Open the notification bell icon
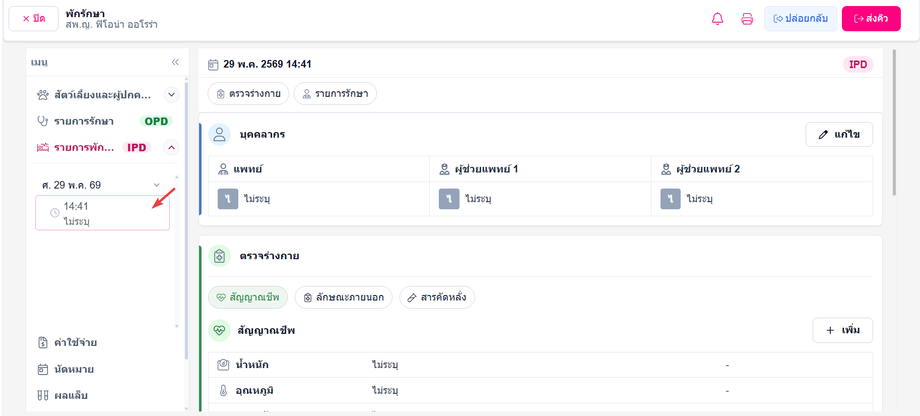The image size is (920, 416). (x=717, y=19)
